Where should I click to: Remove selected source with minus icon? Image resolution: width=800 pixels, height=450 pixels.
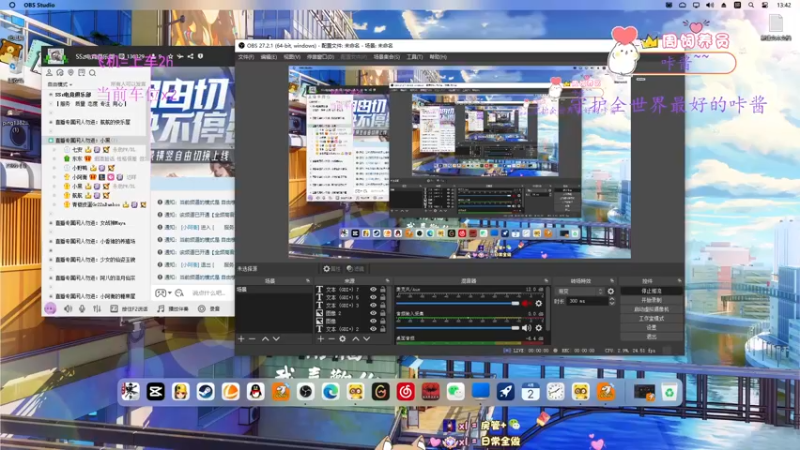point(331,339)
